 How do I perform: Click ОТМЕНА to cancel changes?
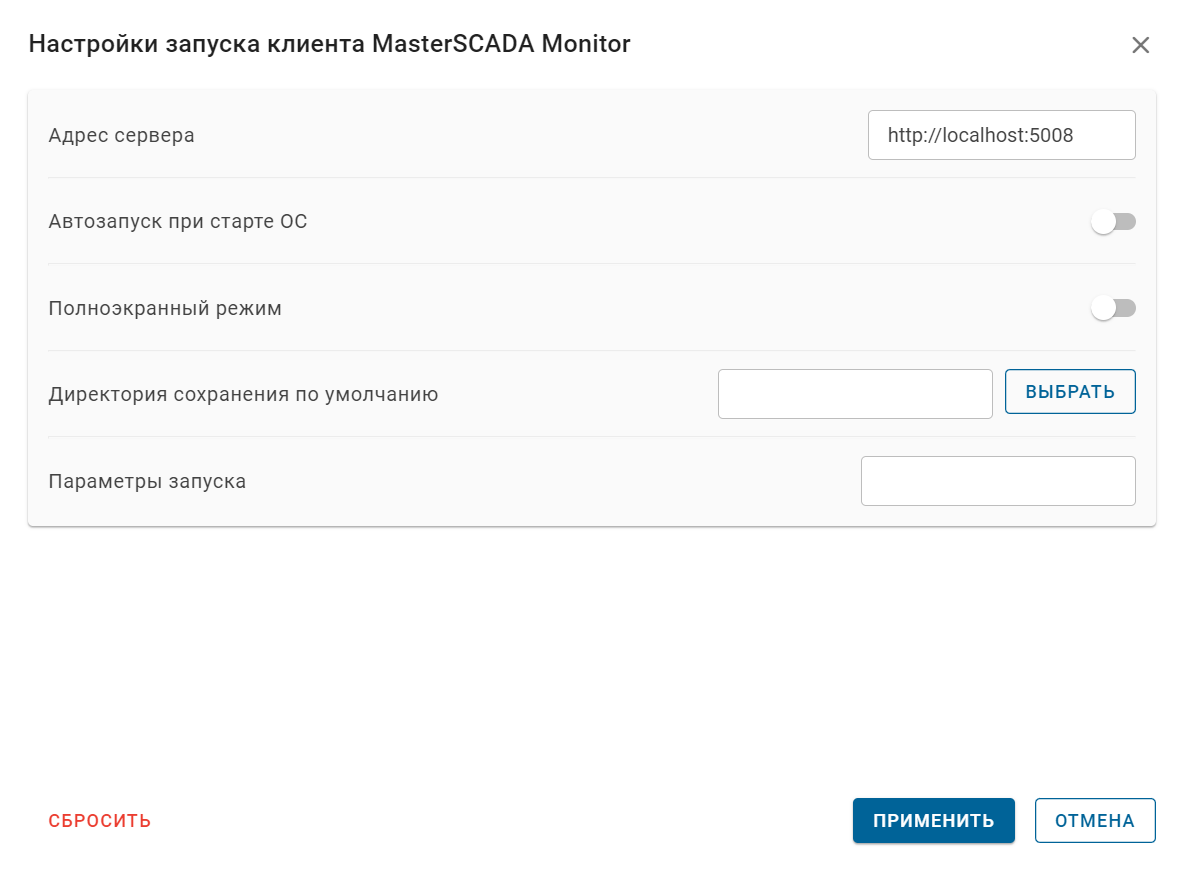point(1094,820)
